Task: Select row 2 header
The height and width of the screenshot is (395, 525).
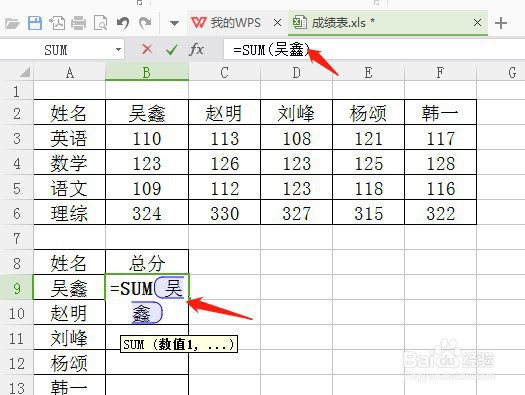Action: (x=17, y=113)
